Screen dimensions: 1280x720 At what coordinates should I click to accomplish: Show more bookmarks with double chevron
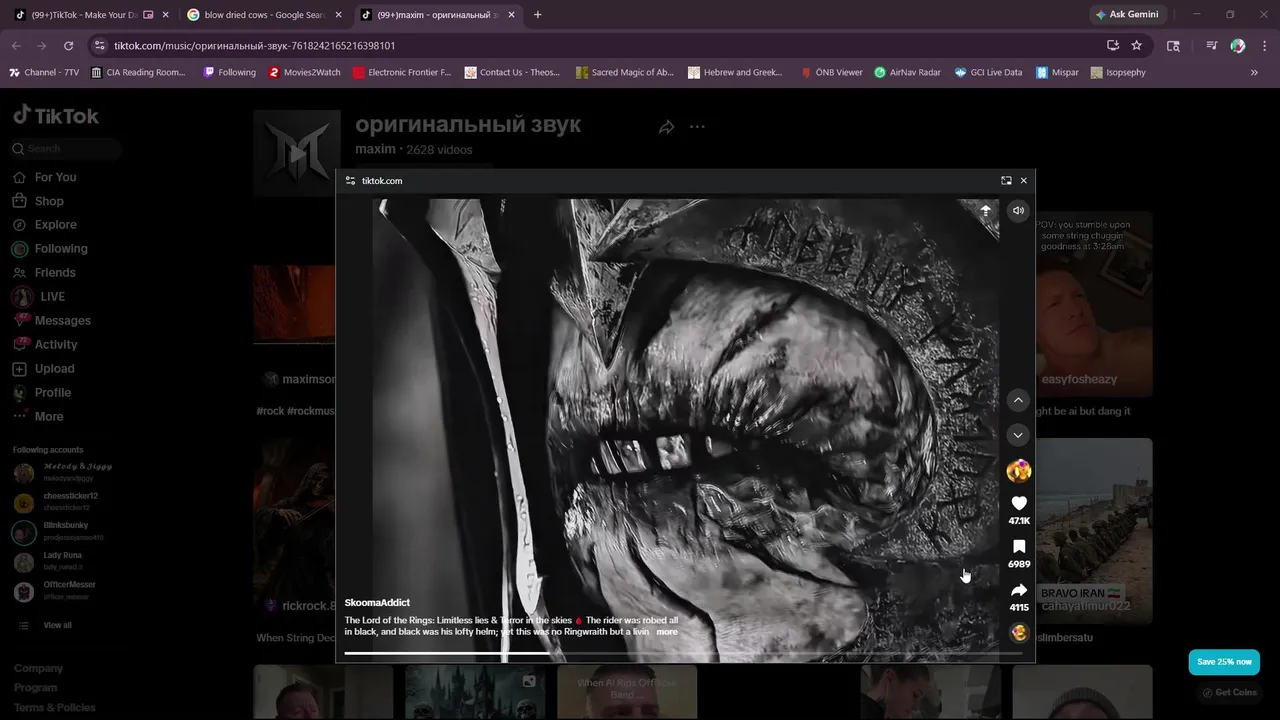coord(1254,73)
